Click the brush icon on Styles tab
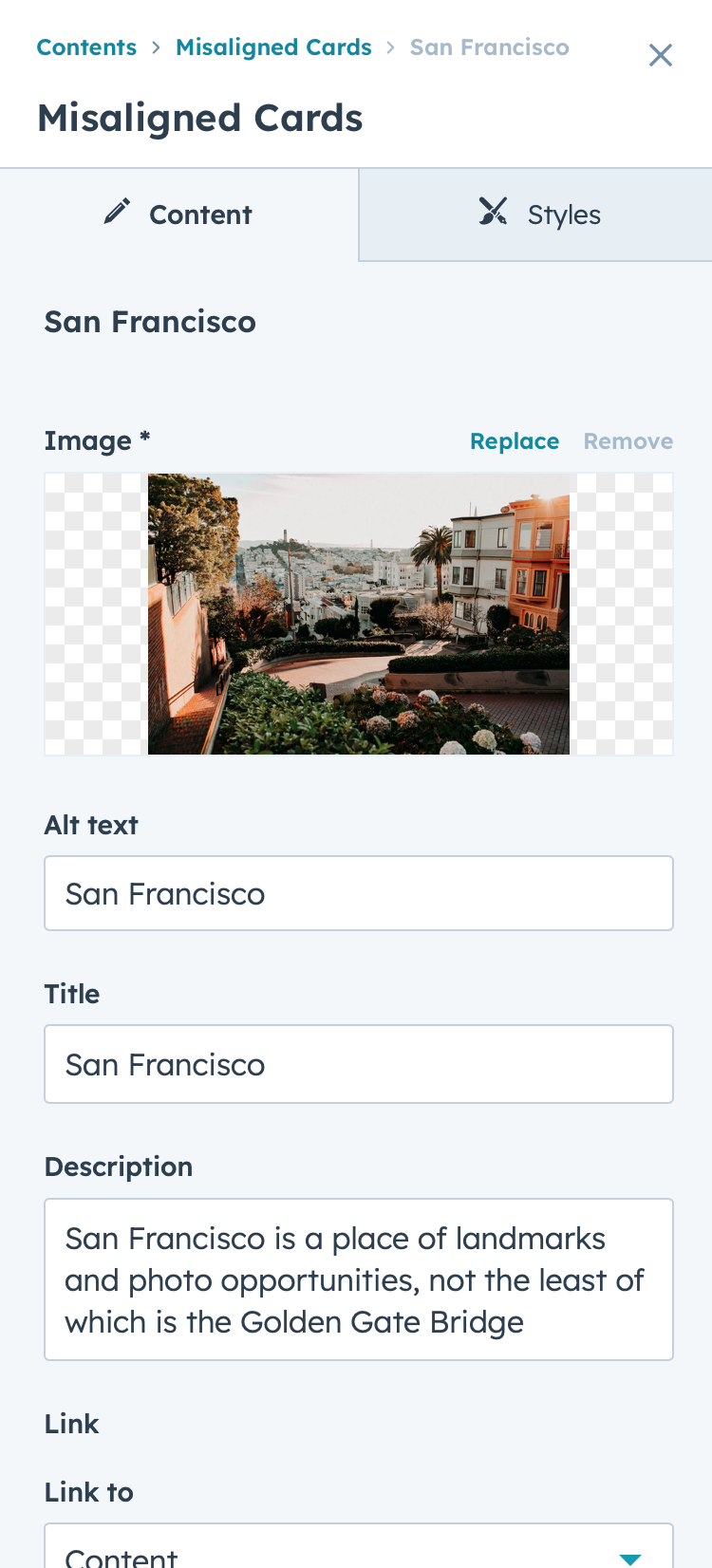 tap(493, 212)
